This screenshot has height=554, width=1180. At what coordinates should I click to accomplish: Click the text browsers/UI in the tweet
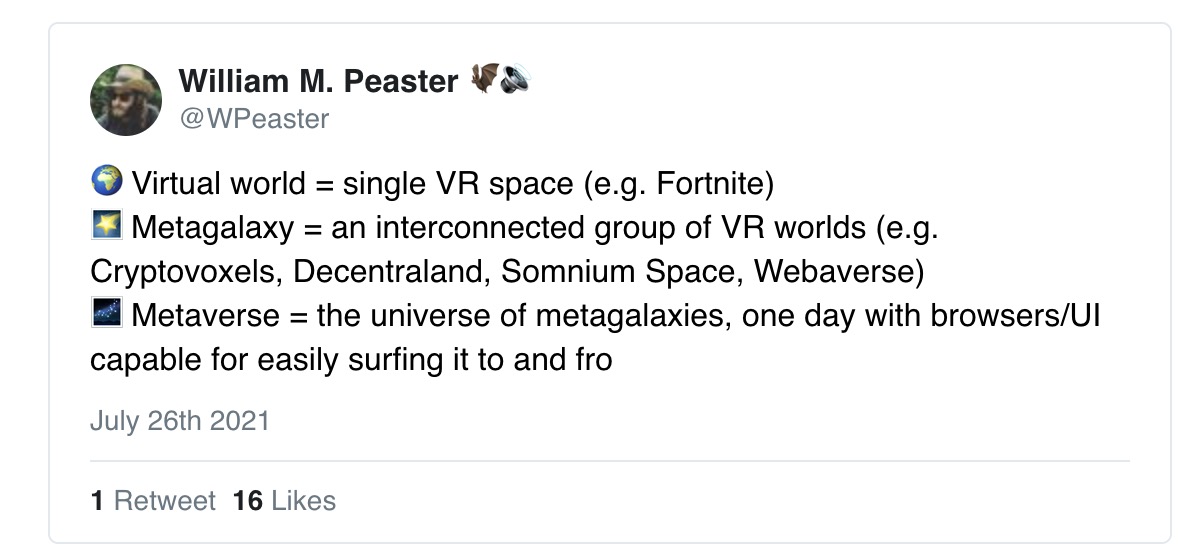(1015, 315)
